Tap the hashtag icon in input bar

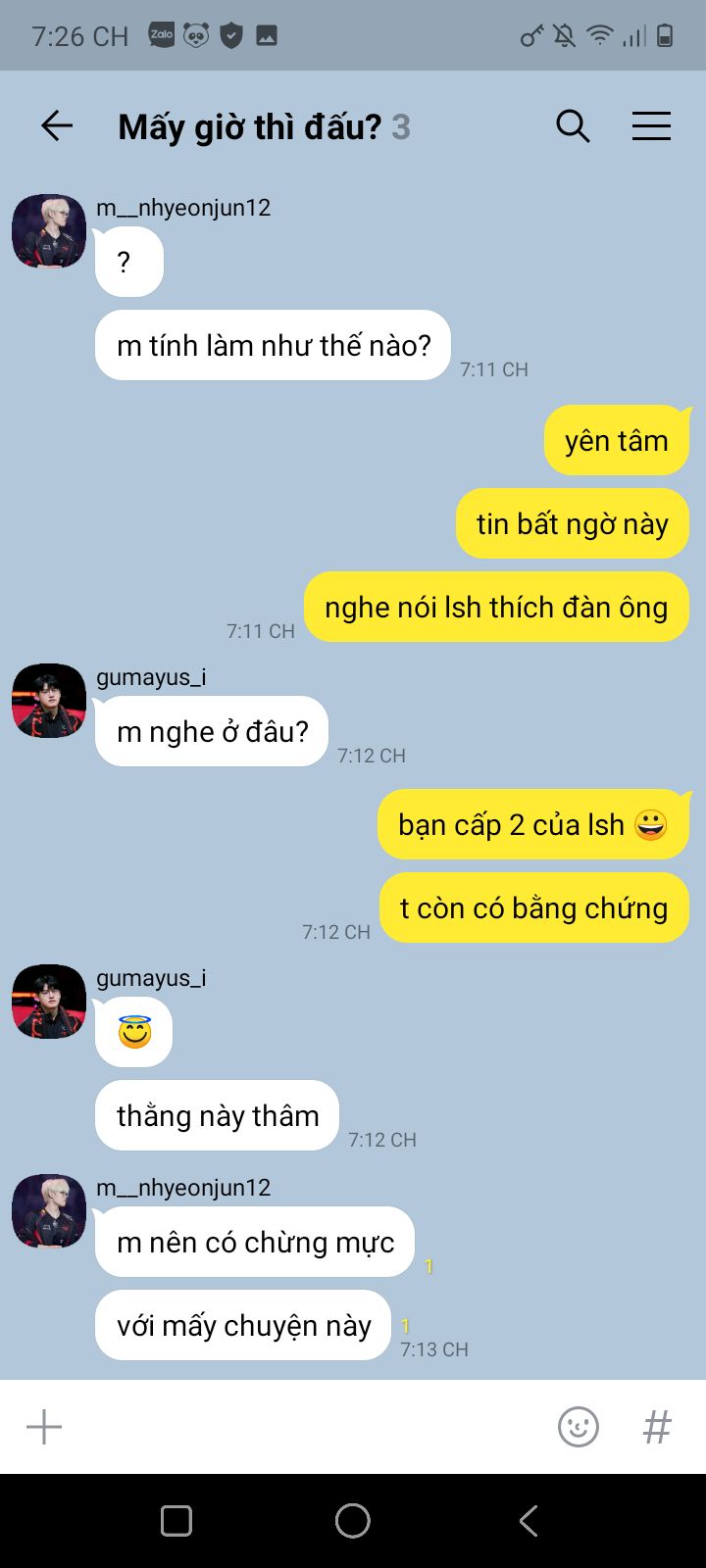click(657, 1427)
